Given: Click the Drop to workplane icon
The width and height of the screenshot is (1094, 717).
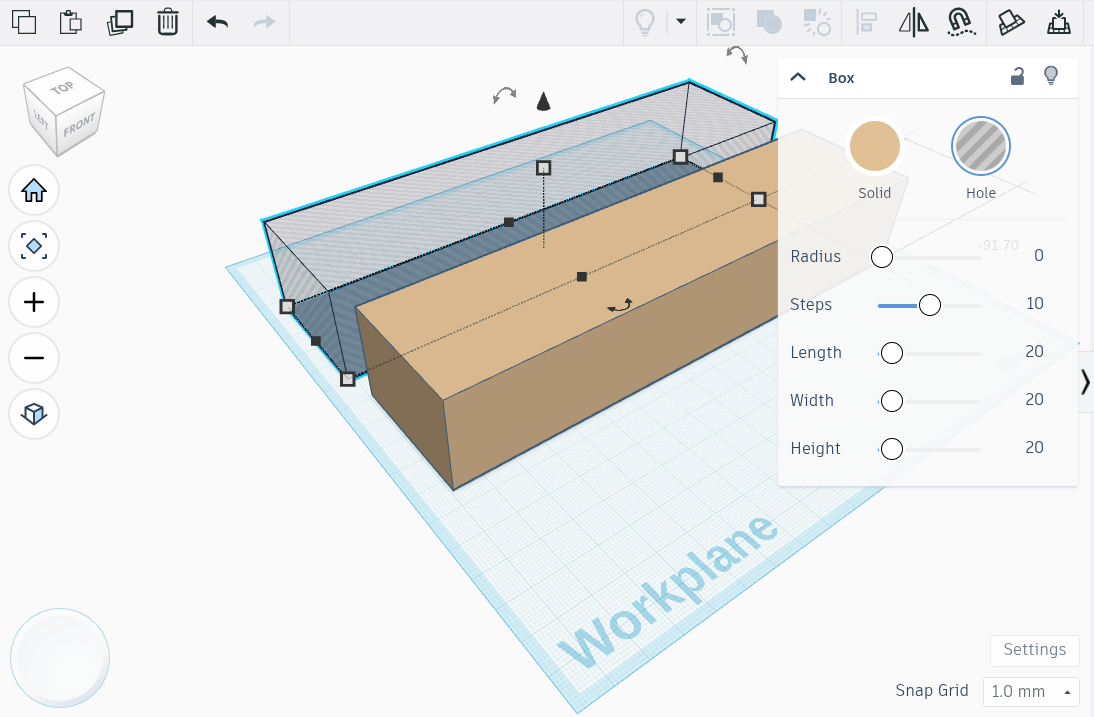Looking at the screenshot, I should coord(1059,22).
